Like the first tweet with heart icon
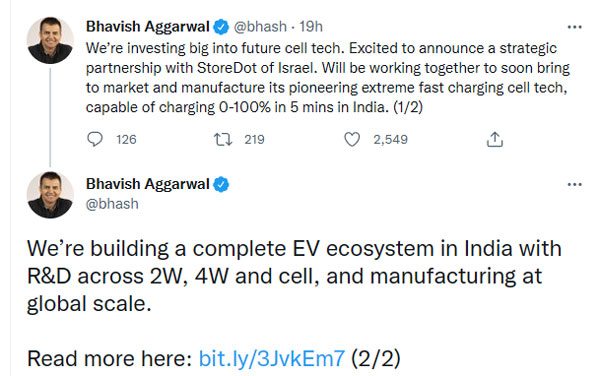The image size is (600, 376). [x=352, y=139]
